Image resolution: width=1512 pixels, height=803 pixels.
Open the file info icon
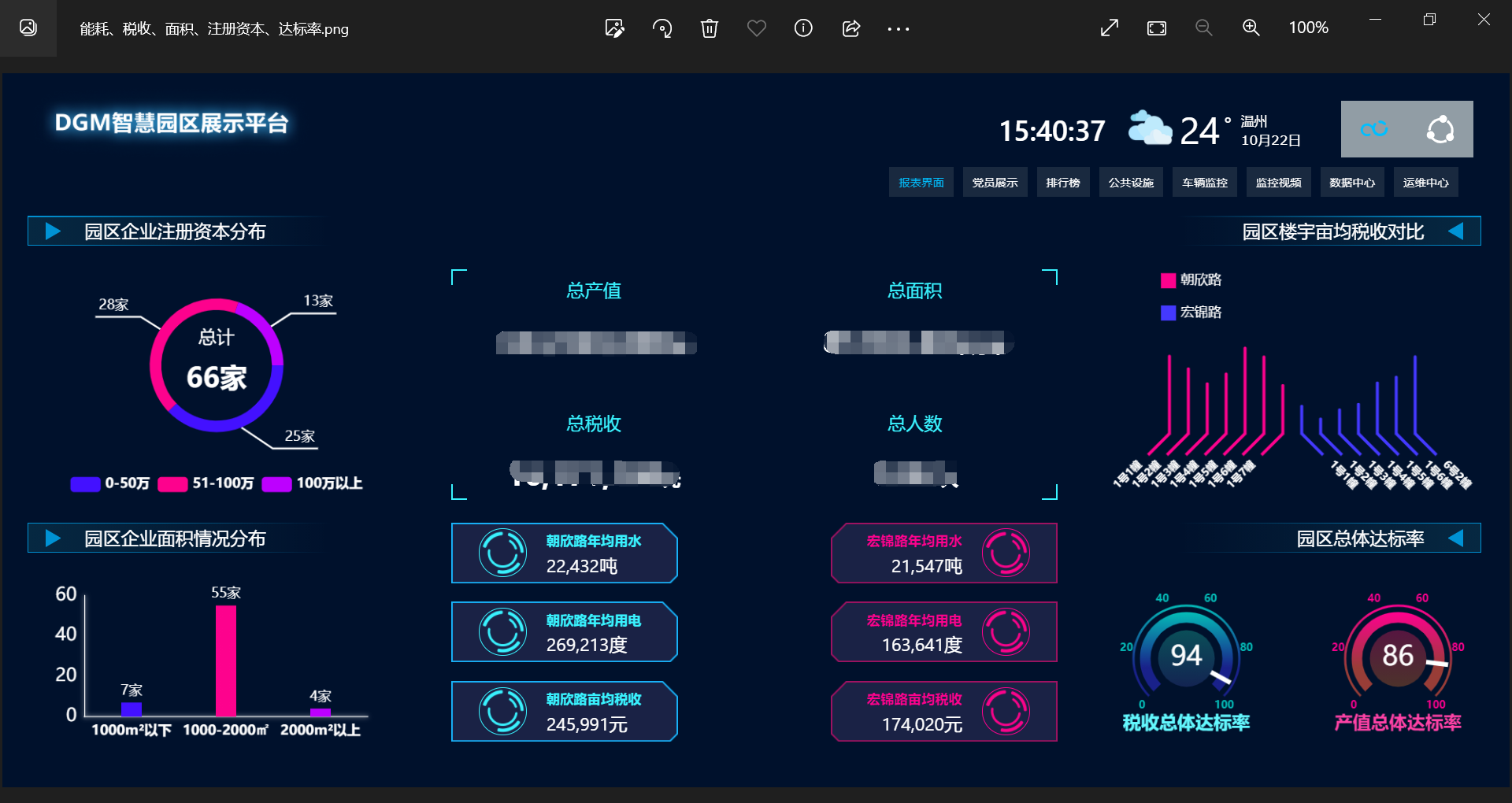click(x=803, y=28)
